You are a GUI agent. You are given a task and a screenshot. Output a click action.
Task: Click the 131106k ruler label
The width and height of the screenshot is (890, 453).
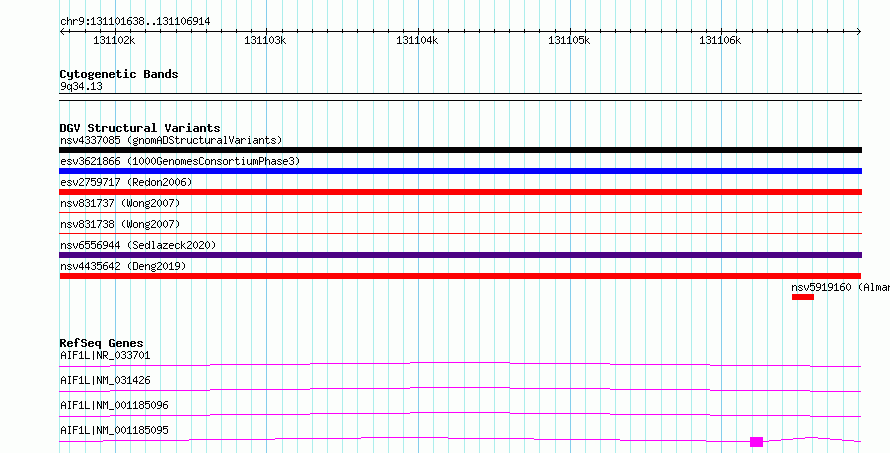pos(720,41)
